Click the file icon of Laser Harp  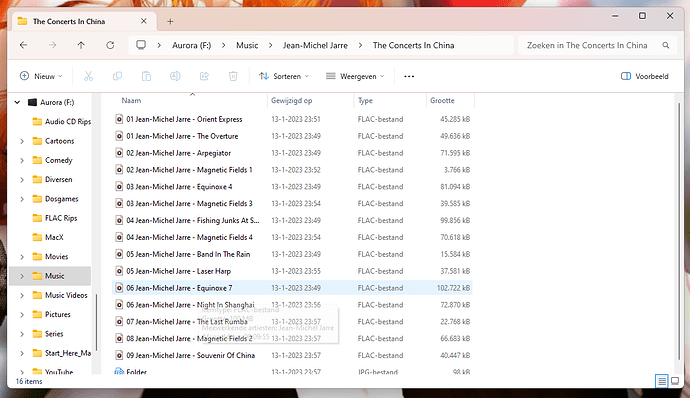pyautogui.click(x=119, y=271)
